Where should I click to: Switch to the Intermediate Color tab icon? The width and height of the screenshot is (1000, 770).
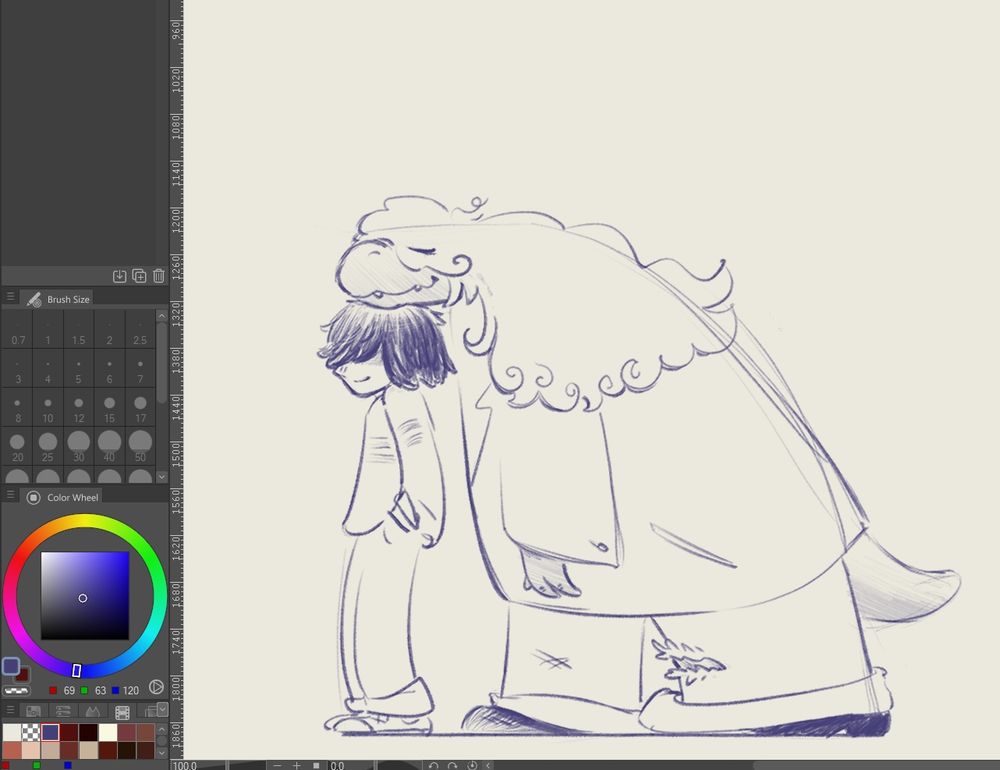[92, 711]
